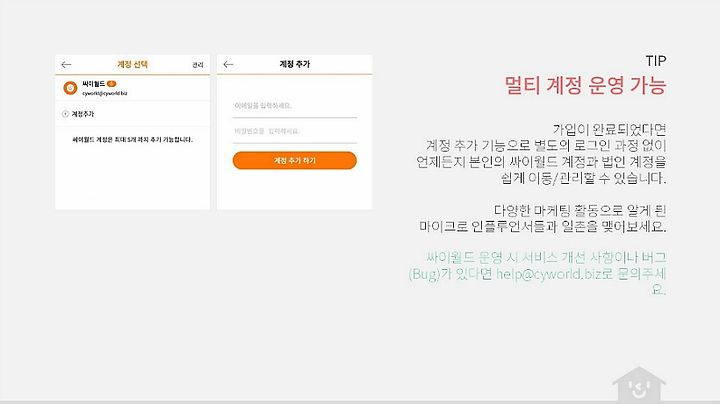Screen dimensions: 720x404
Task: Click the help@cyworld.biz email address text
Action: tap(549, 274)
